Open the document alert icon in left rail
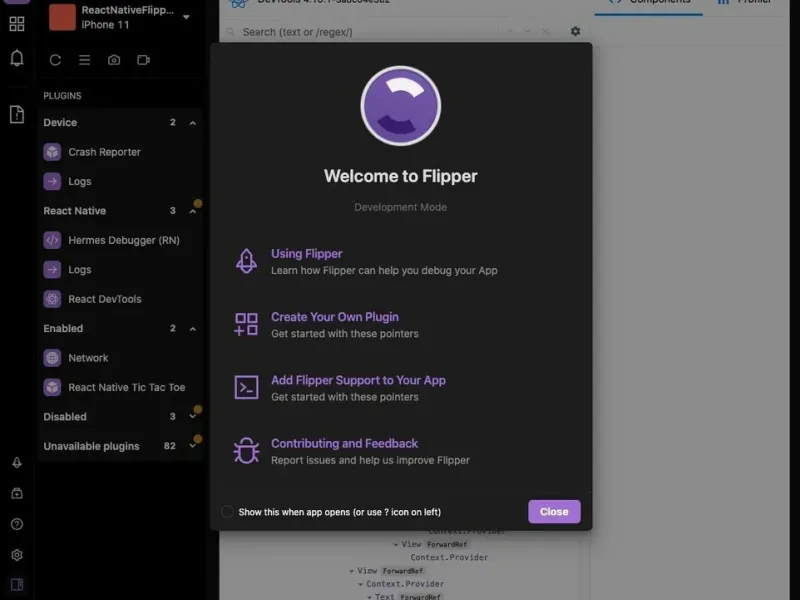Viewport: 800px width, 600px height. [x=17, y=114]
